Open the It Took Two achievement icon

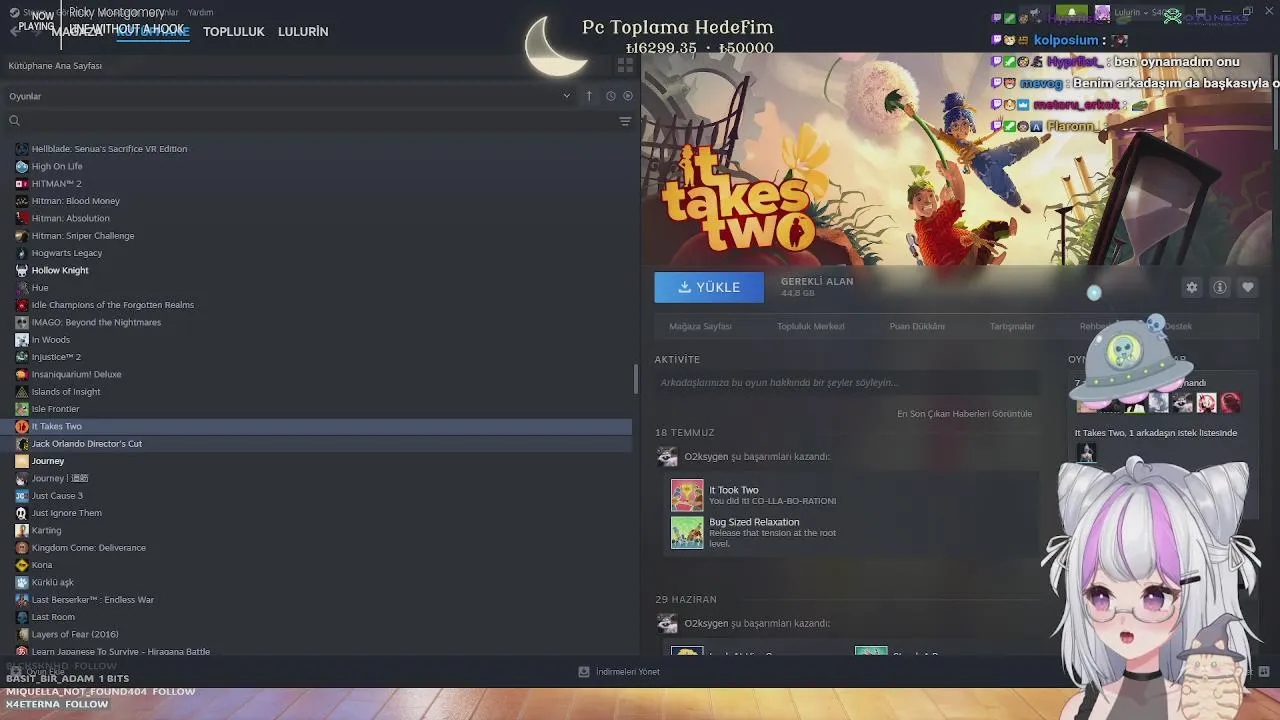(x=687, y=496)
